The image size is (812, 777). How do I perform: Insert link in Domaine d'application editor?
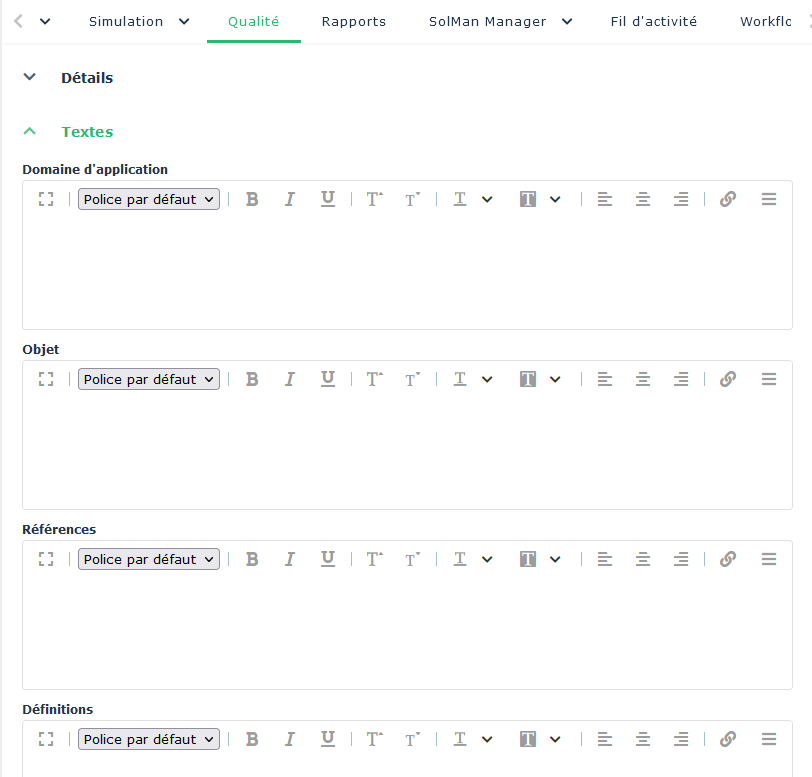(728, 199)
